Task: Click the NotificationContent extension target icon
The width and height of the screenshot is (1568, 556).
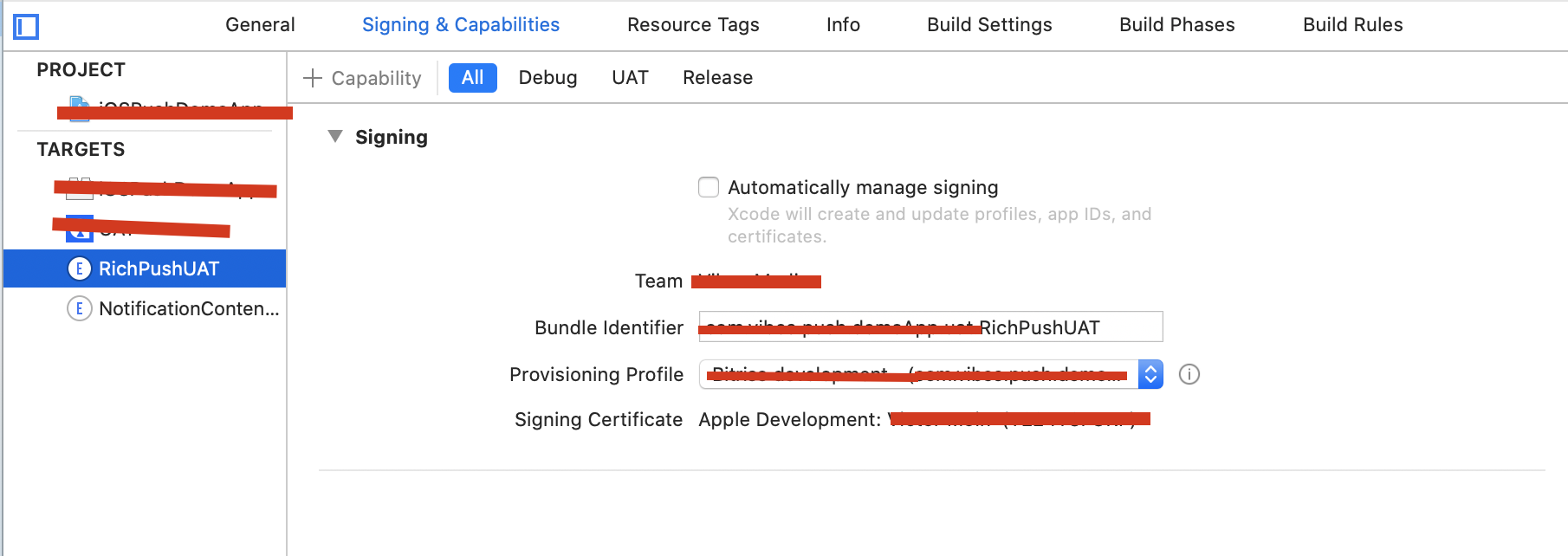Action: [80, 308]
